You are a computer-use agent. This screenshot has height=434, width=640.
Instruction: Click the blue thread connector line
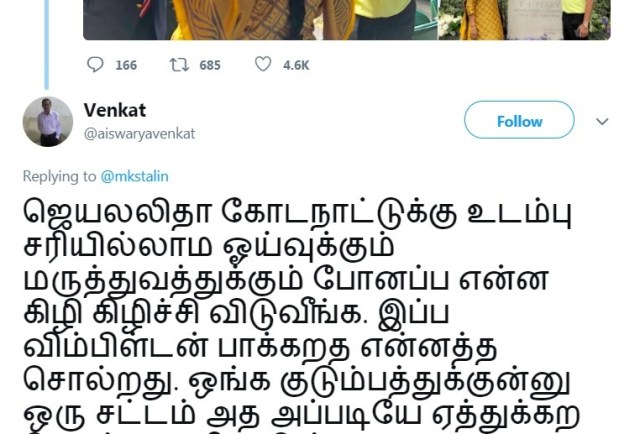[x=47, y=44]
